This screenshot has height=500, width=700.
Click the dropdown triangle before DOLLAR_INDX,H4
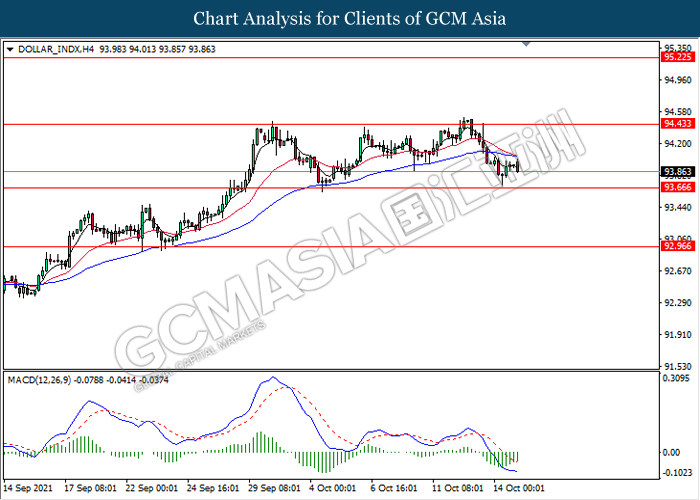pos(10,49)
